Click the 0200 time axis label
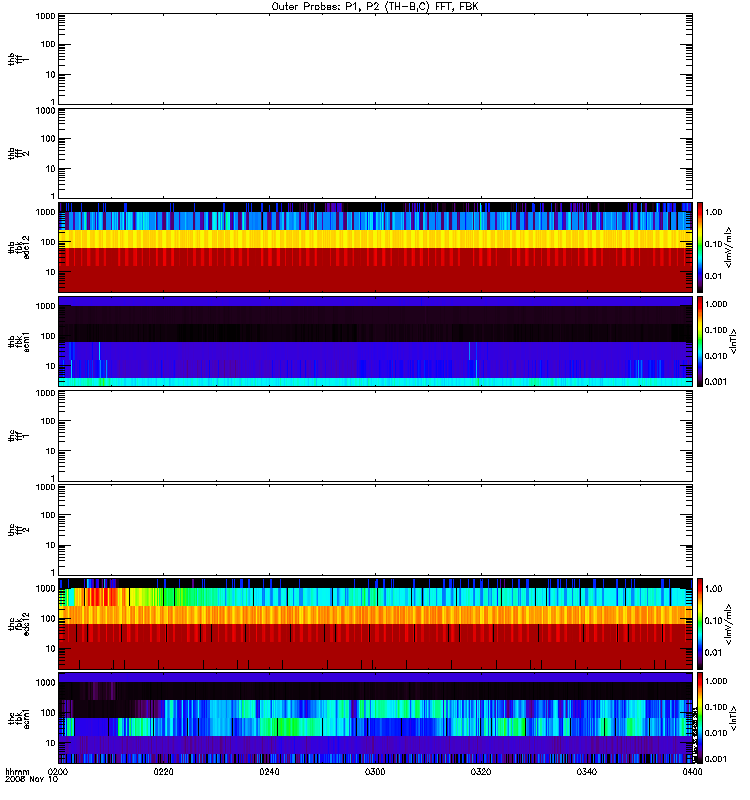The image size is (750, 800). tap(58, 772)
